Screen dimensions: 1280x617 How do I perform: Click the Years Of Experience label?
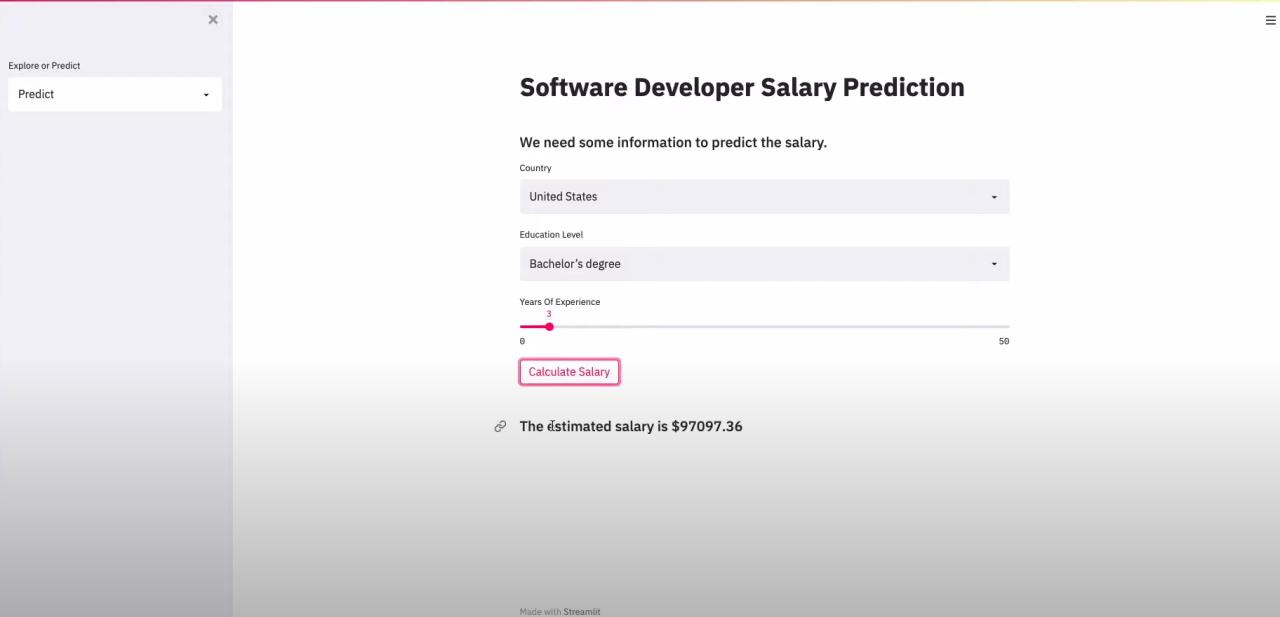pyautogui.click(x=560, y=302)
